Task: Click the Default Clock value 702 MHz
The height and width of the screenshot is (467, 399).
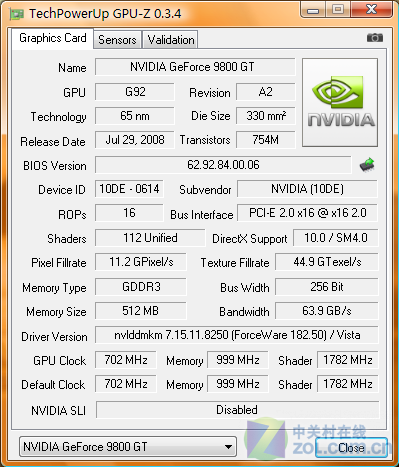Action: point(126,384)
